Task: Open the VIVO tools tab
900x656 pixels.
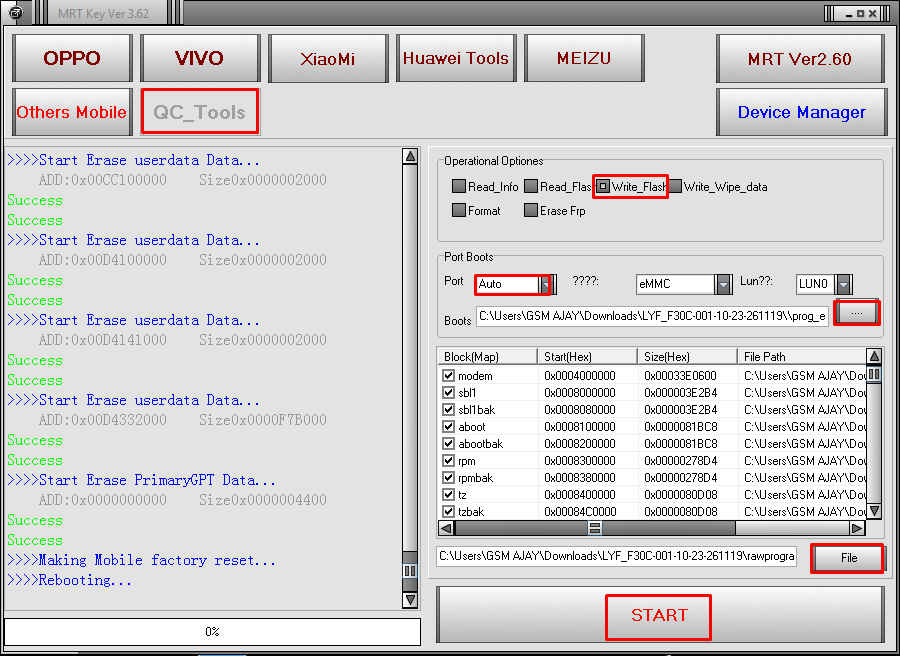Action: click(200, 58)
